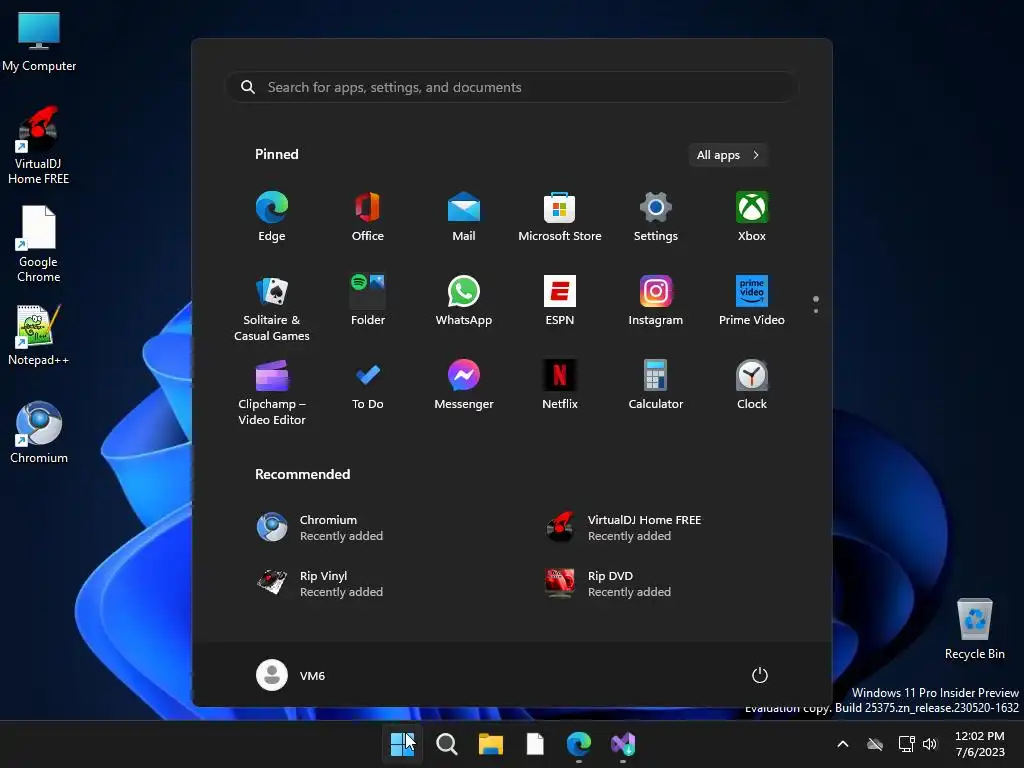The image size is (1024, 768).
Task: Launch Netflix
Action: (x=560, y=385)
